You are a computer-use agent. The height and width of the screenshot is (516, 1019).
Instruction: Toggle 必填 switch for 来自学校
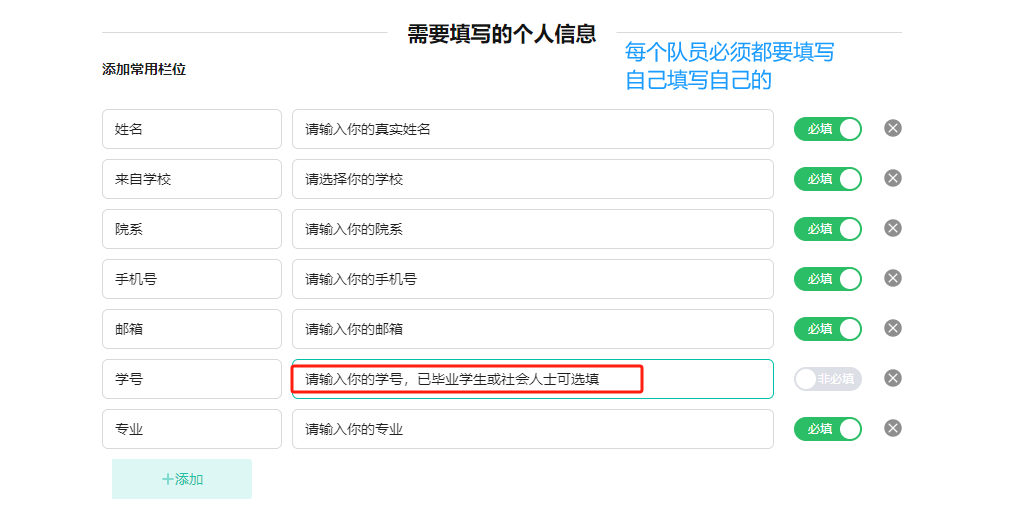click(x=828, y=179)
